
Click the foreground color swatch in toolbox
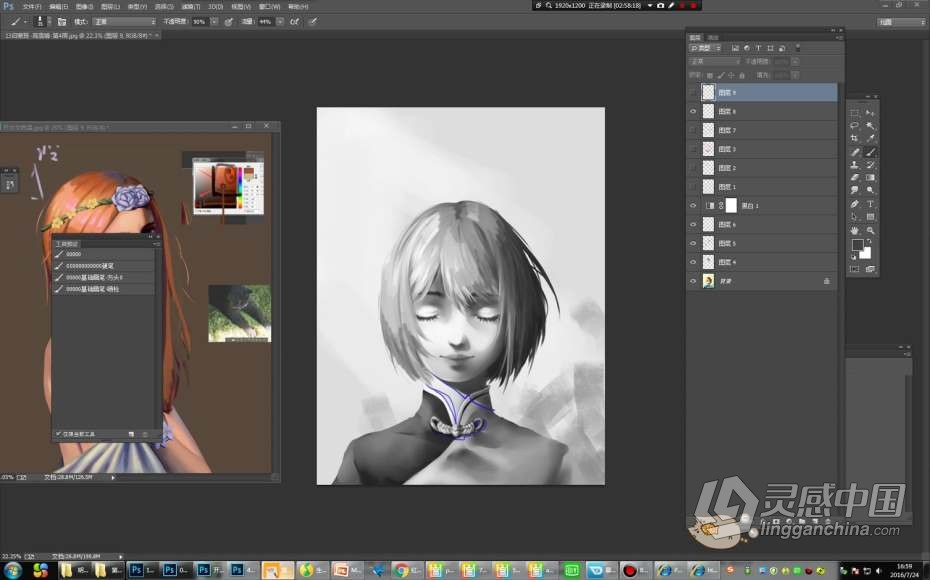857,245
